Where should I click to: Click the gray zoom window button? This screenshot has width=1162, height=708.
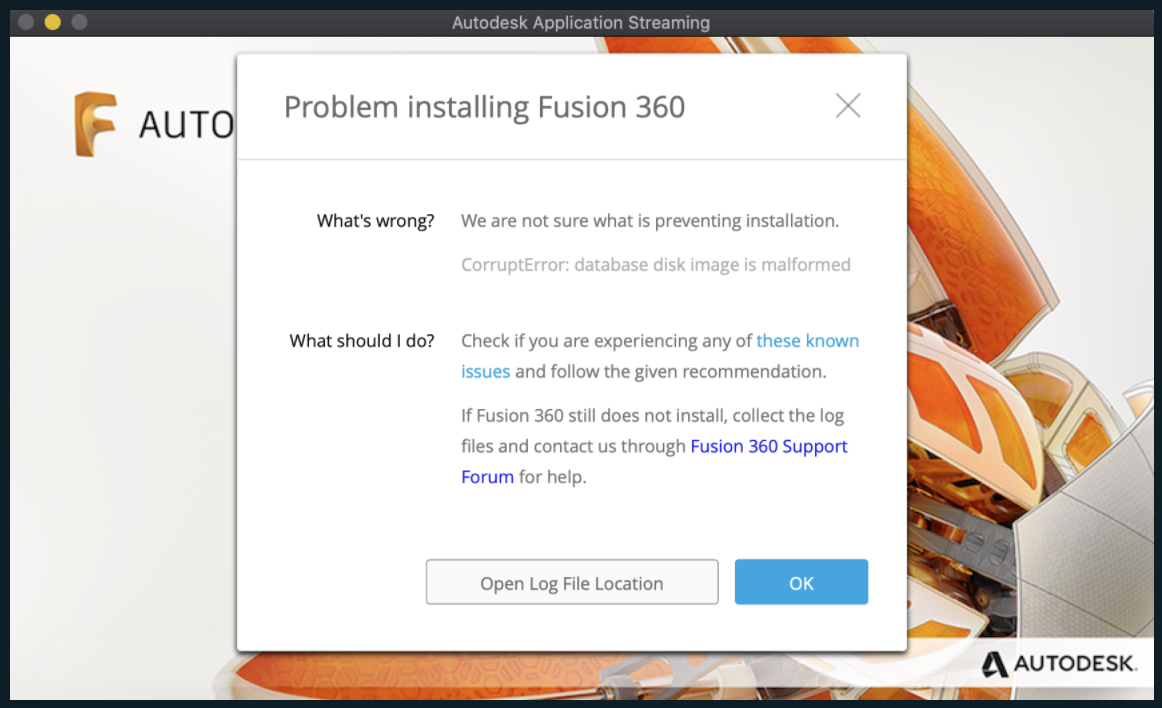tap(79, 22)
